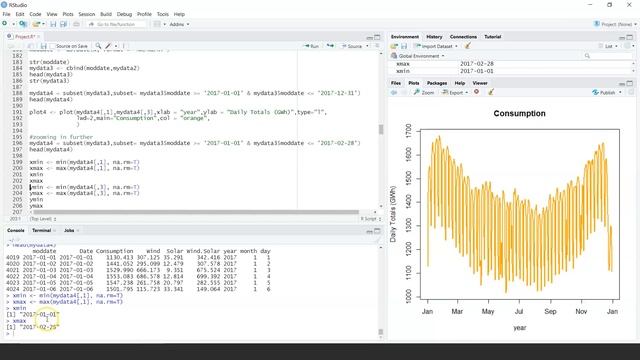
Task: Click the console vertical scrollbar thumb
Action: pos(381,331)
